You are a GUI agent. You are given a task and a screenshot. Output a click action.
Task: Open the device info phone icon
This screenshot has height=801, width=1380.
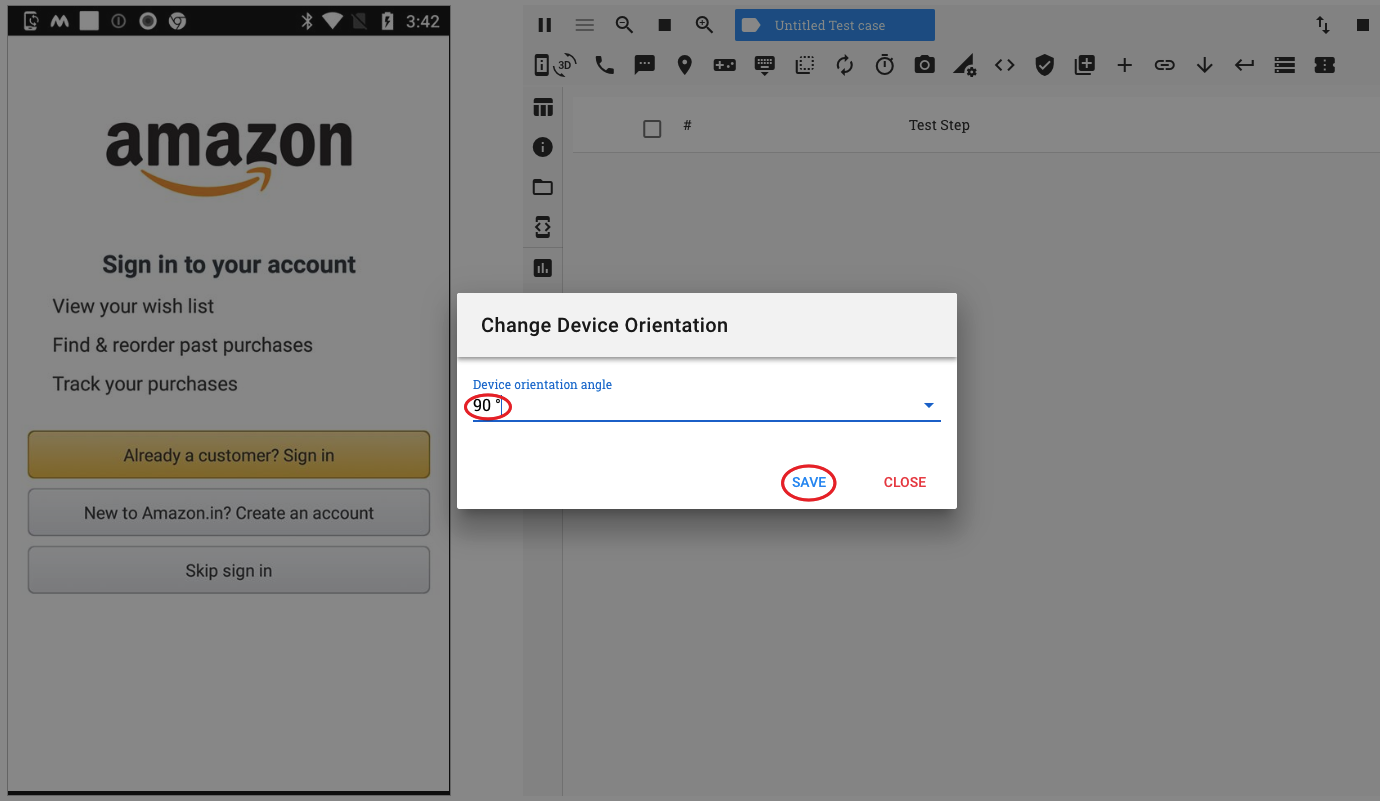pos(542,65)
